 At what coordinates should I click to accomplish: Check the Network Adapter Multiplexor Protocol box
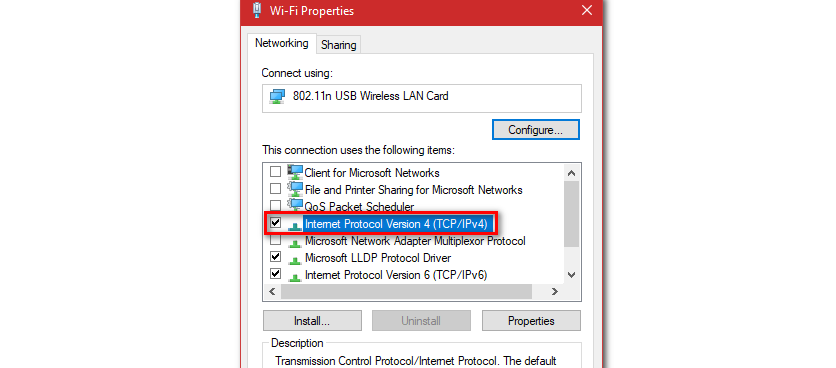pyautogui.click(x=275, y=240)
